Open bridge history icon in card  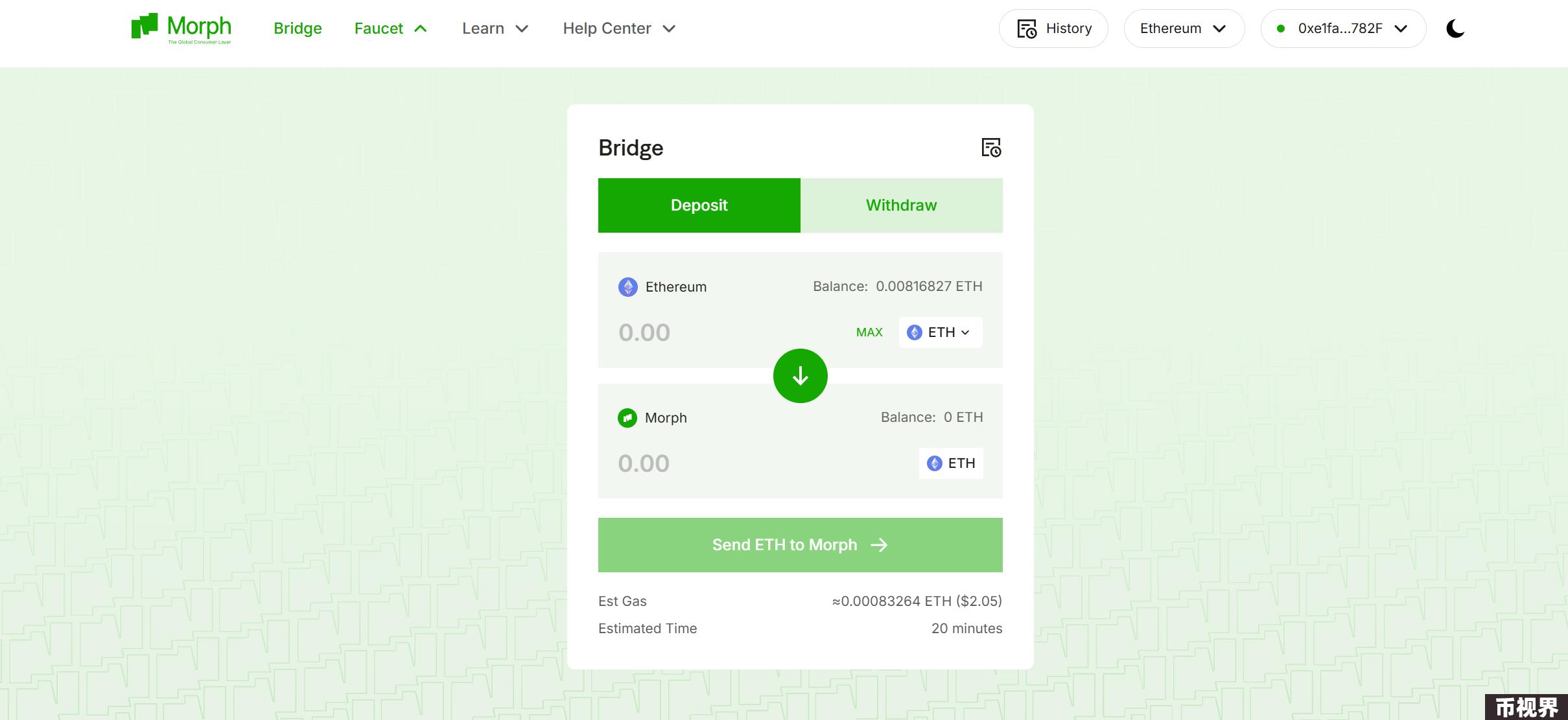[x=991, y=148]
